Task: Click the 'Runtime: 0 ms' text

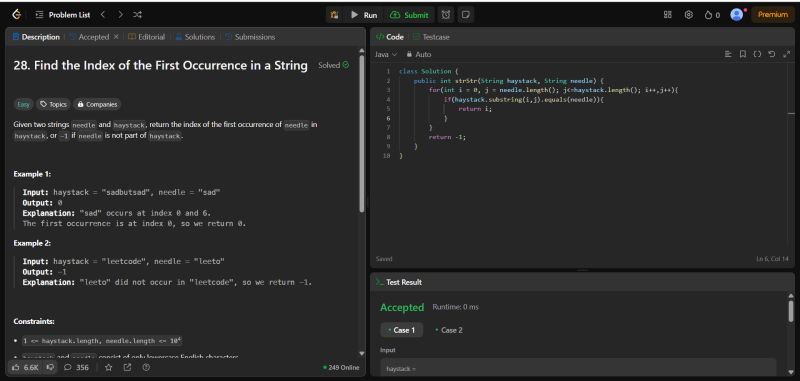Action: tap(456, 307)
